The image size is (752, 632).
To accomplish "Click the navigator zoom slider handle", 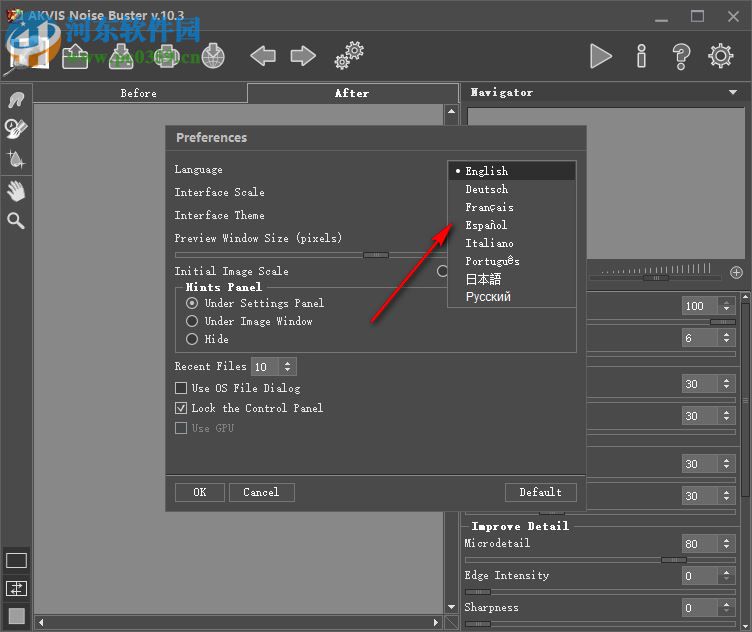I will pos(656,278).
